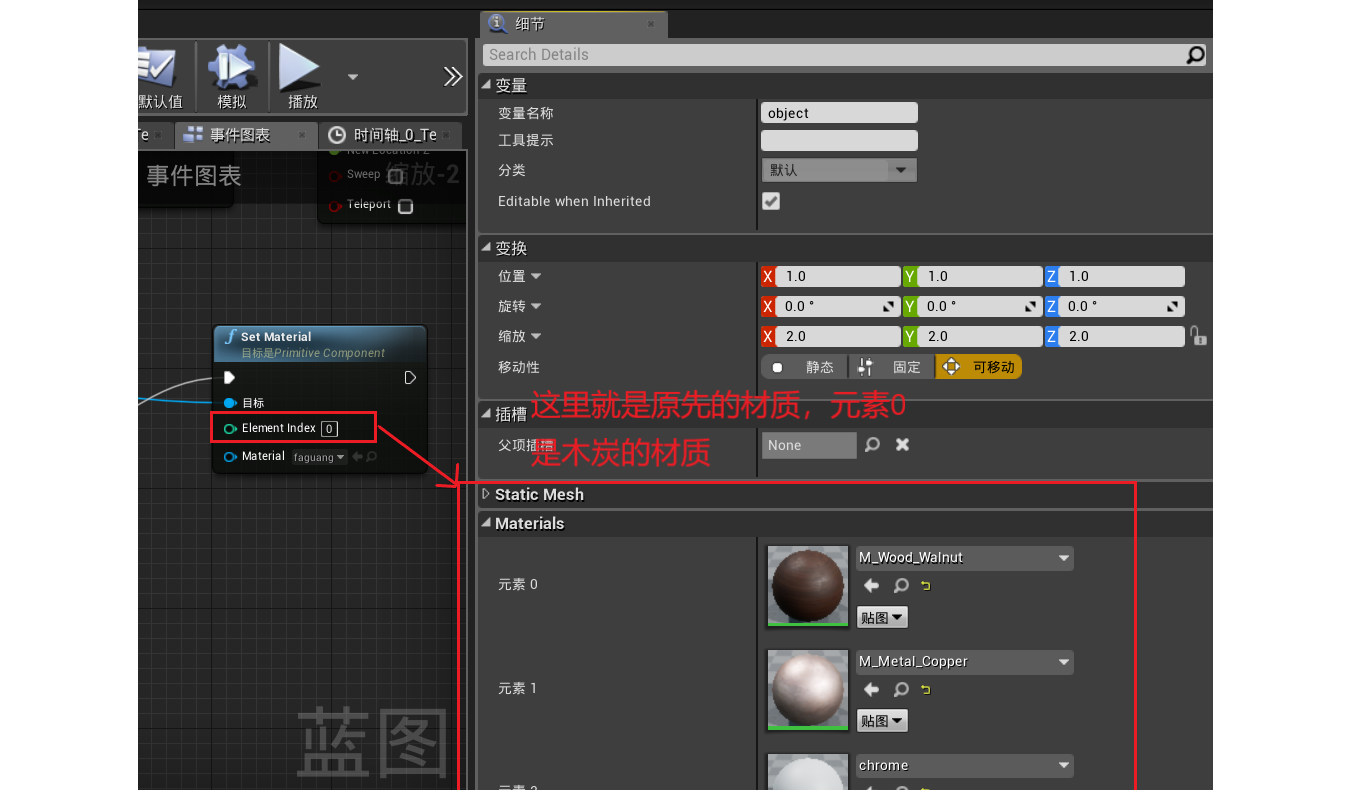Click the M_Wood_Walnut material thumbnail
Screen dimensions: 1350x790
pos(807,586)
